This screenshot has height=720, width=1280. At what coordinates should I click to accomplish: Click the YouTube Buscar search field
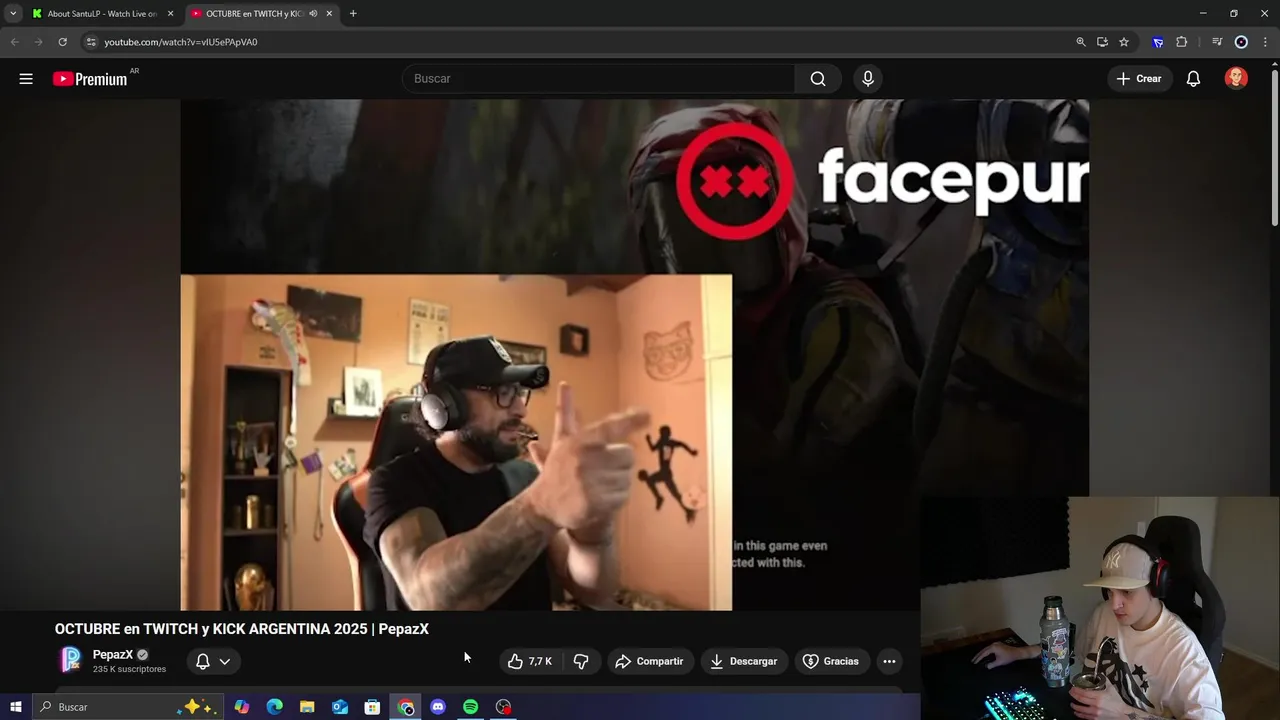pos(598,78)
